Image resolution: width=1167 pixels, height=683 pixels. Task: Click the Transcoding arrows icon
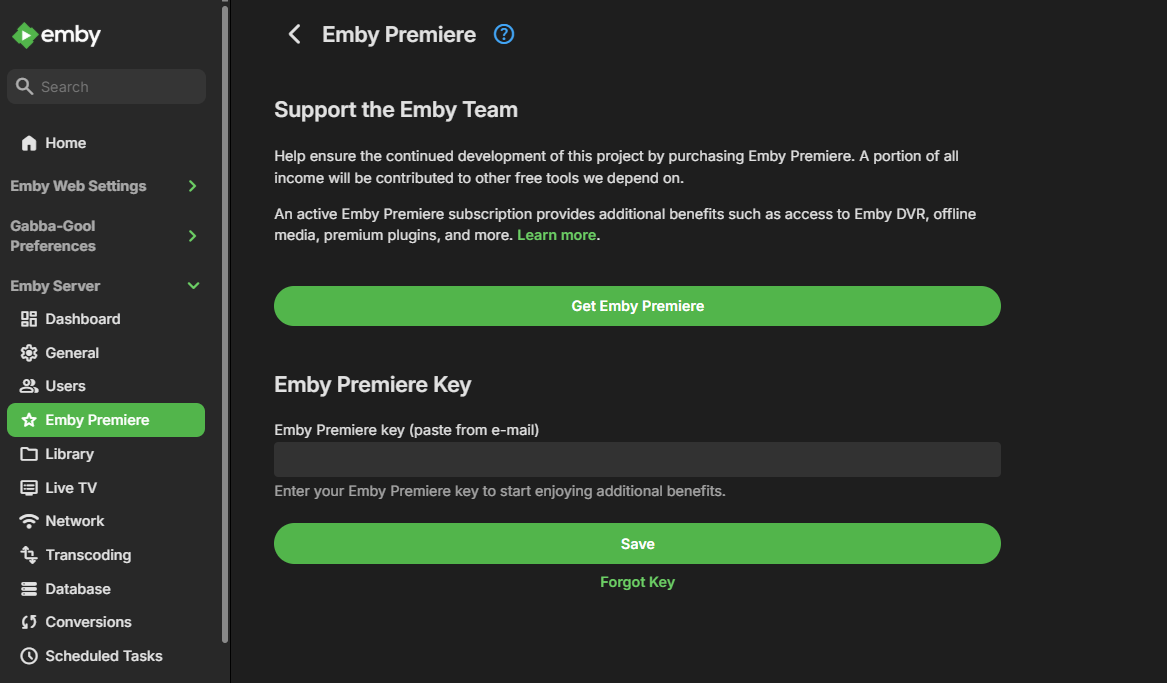click(x=29, y=555)
